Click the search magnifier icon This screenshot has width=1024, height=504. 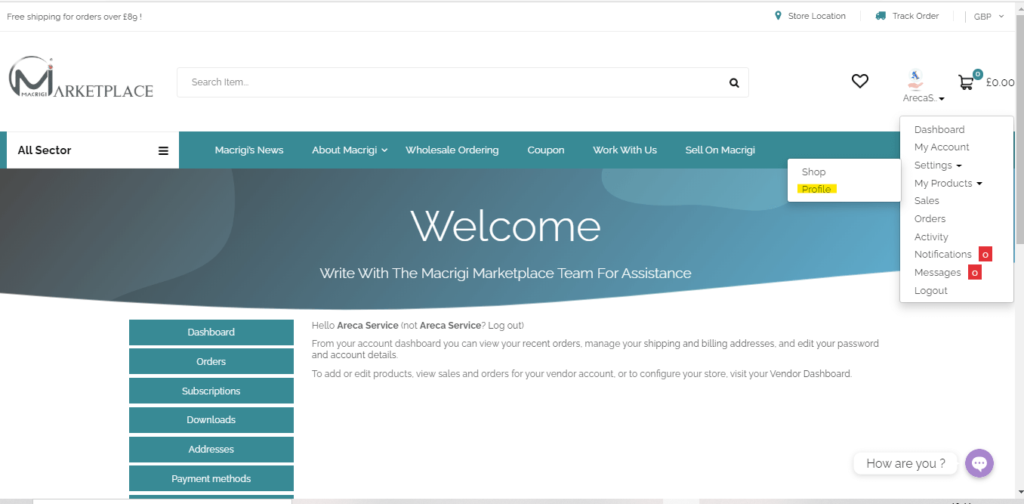click(x=734, y=83)
